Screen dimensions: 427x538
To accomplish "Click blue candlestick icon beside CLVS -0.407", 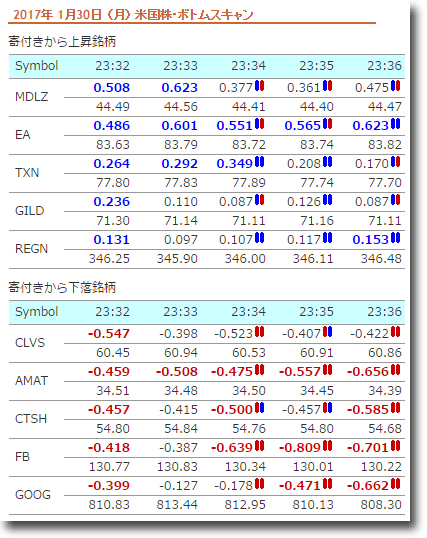I will [328, 332].
